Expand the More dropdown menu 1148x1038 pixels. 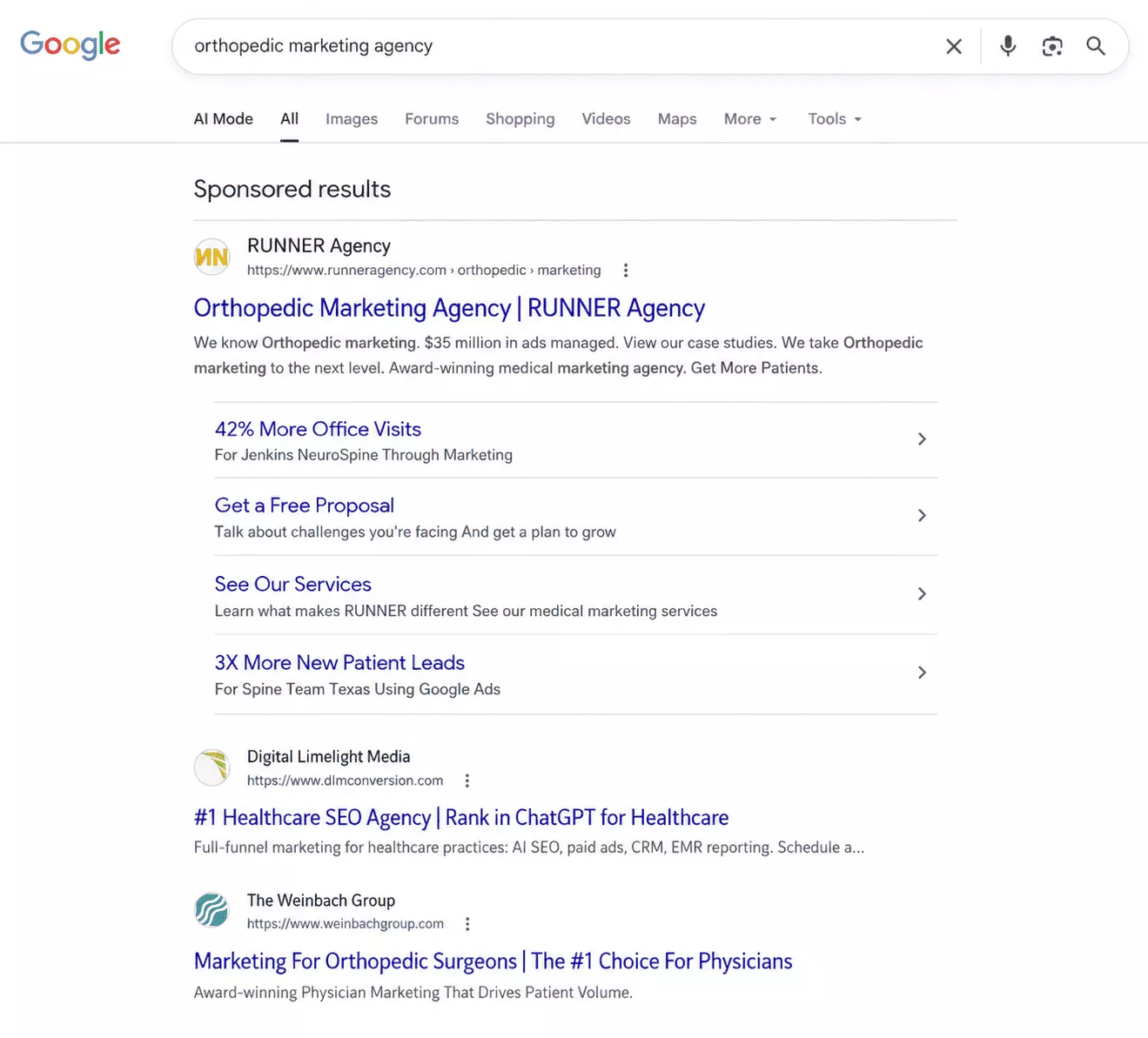[750, 119]
